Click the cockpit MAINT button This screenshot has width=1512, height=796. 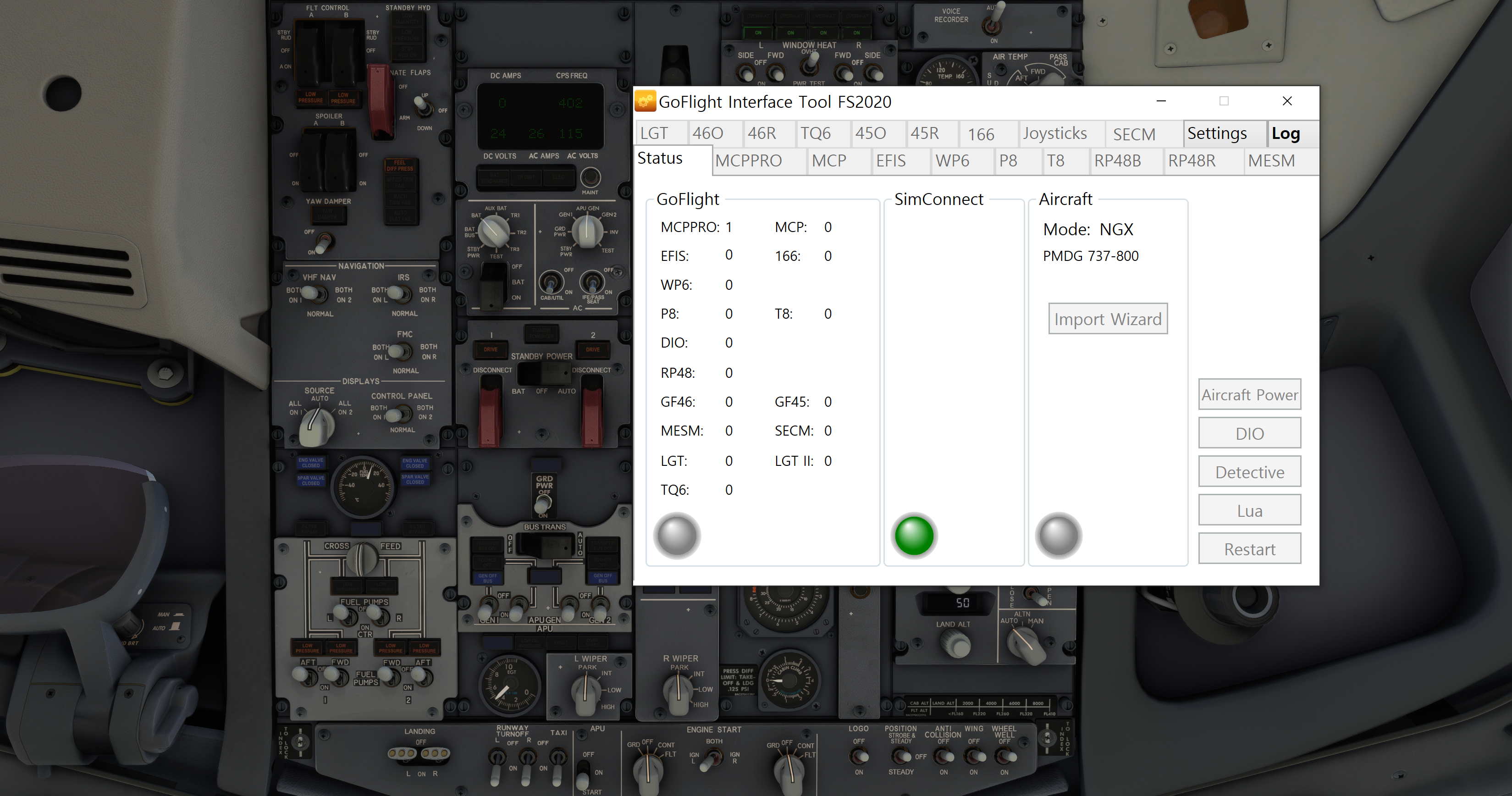(590, 177)
